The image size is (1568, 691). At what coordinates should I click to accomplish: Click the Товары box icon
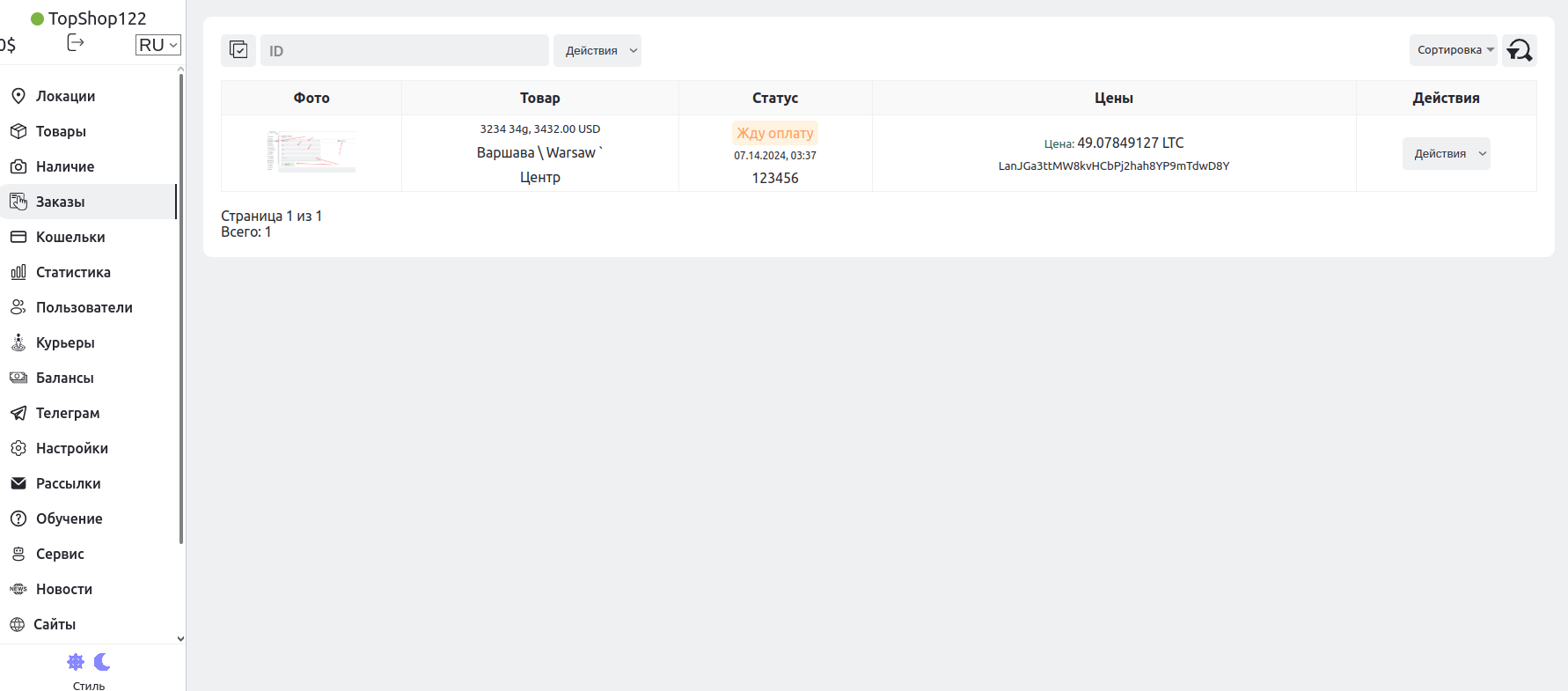[x=18, y=131]
